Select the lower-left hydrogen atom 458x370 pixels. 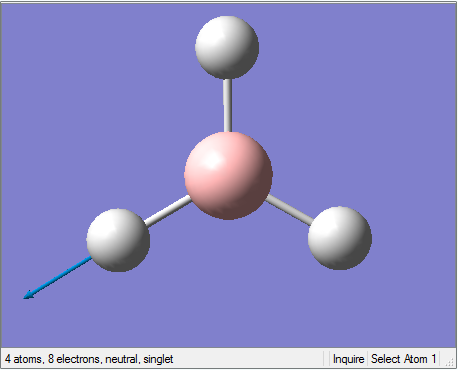[x=118, y=240]
